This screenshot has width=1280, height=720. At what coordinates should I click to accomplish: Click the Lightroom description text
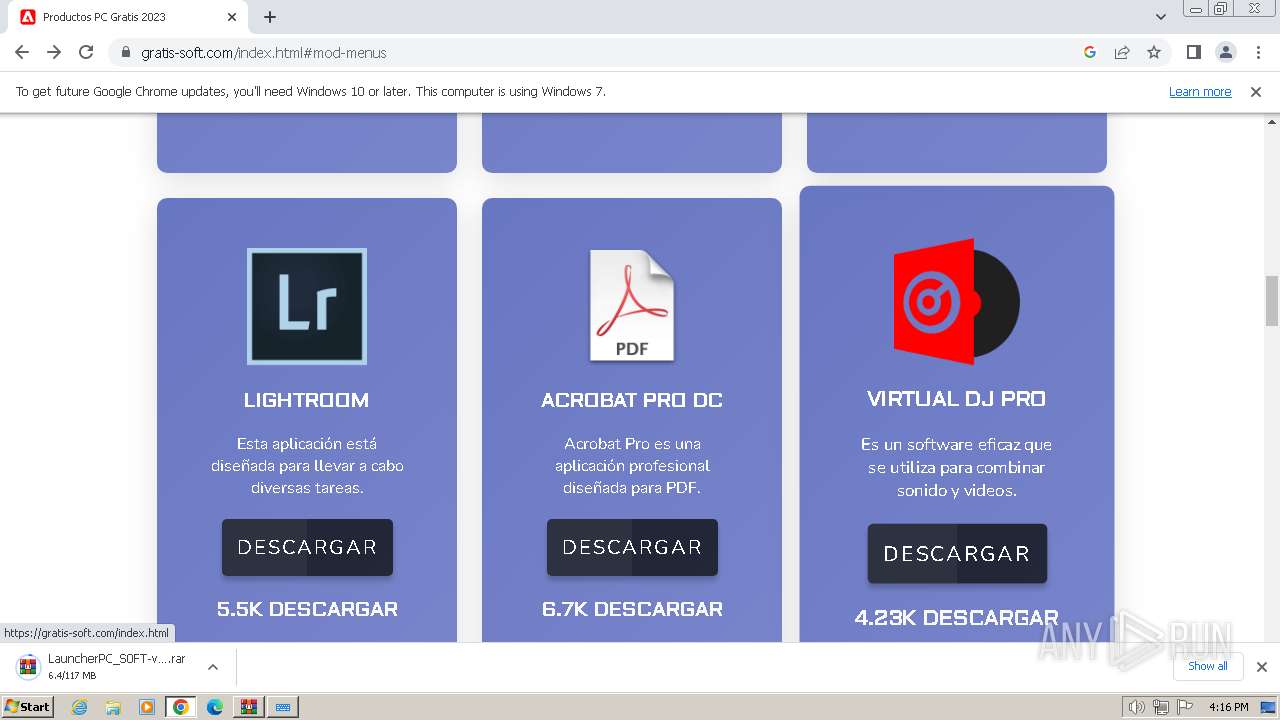coord(307,466)
